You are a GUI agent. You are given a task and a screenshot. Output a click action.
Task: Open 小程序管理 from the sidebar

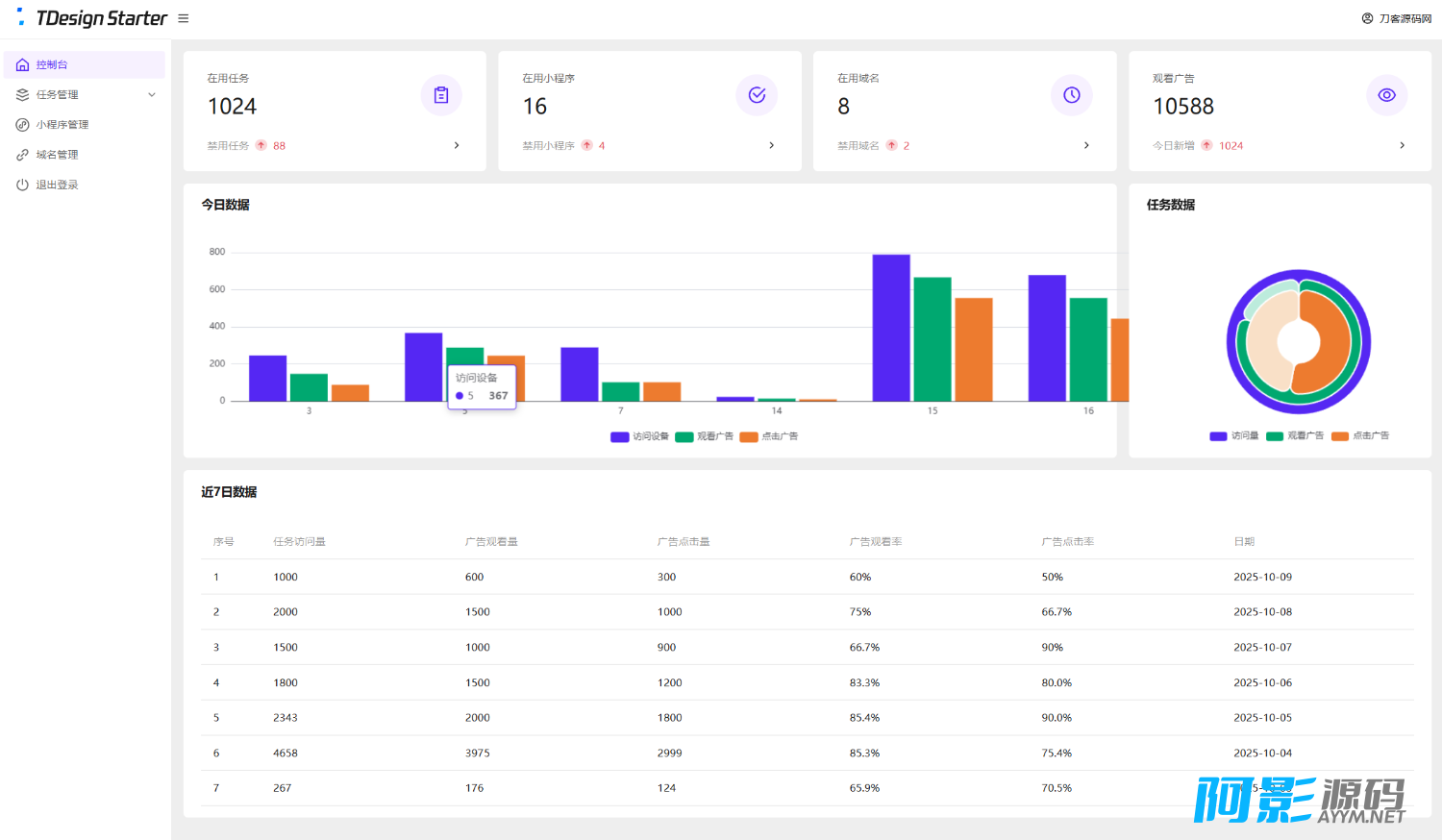(x=62, y=125)
